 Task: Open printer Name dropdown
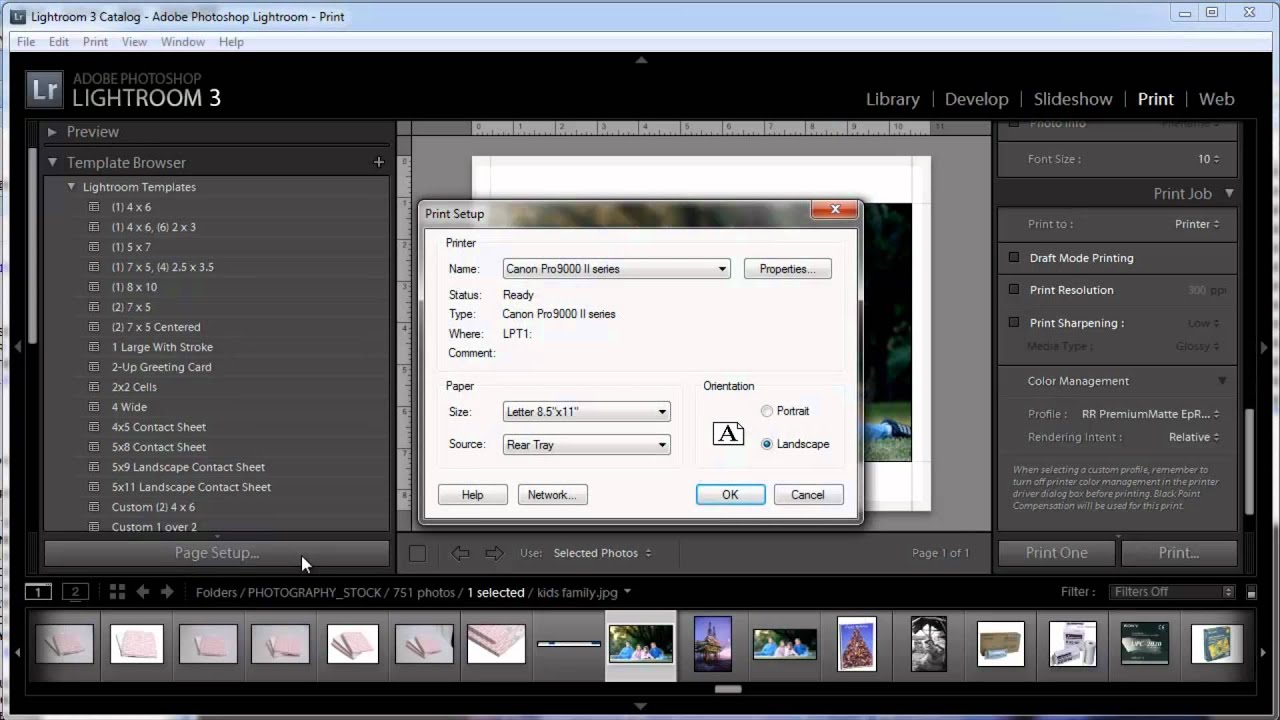[x=616, y=269]
